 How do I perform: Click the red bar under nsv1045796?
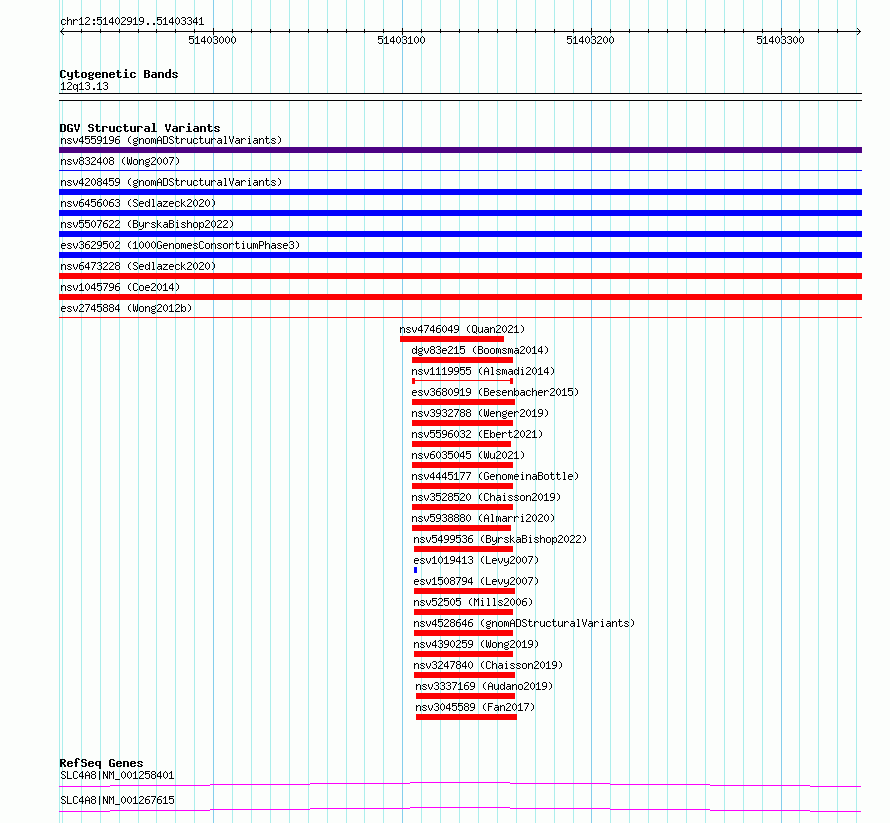460,297
